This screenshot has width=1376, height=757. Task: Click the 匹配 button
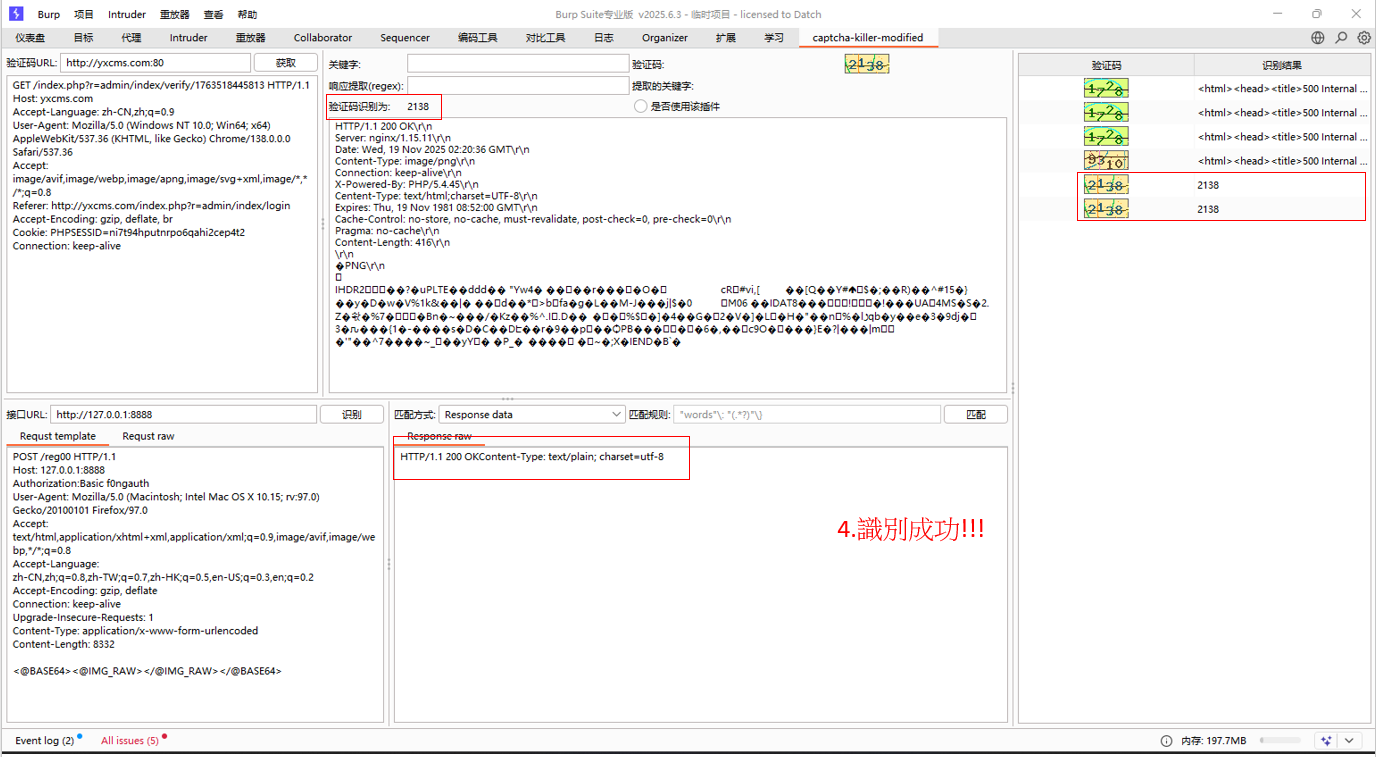[976, 414]
